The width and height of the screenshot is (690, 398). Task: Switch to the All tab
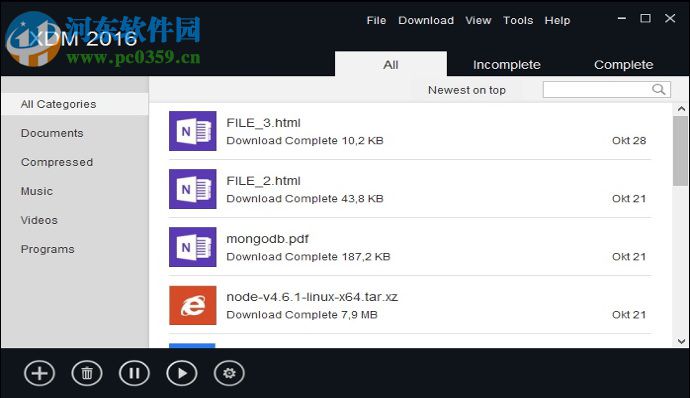391,64
